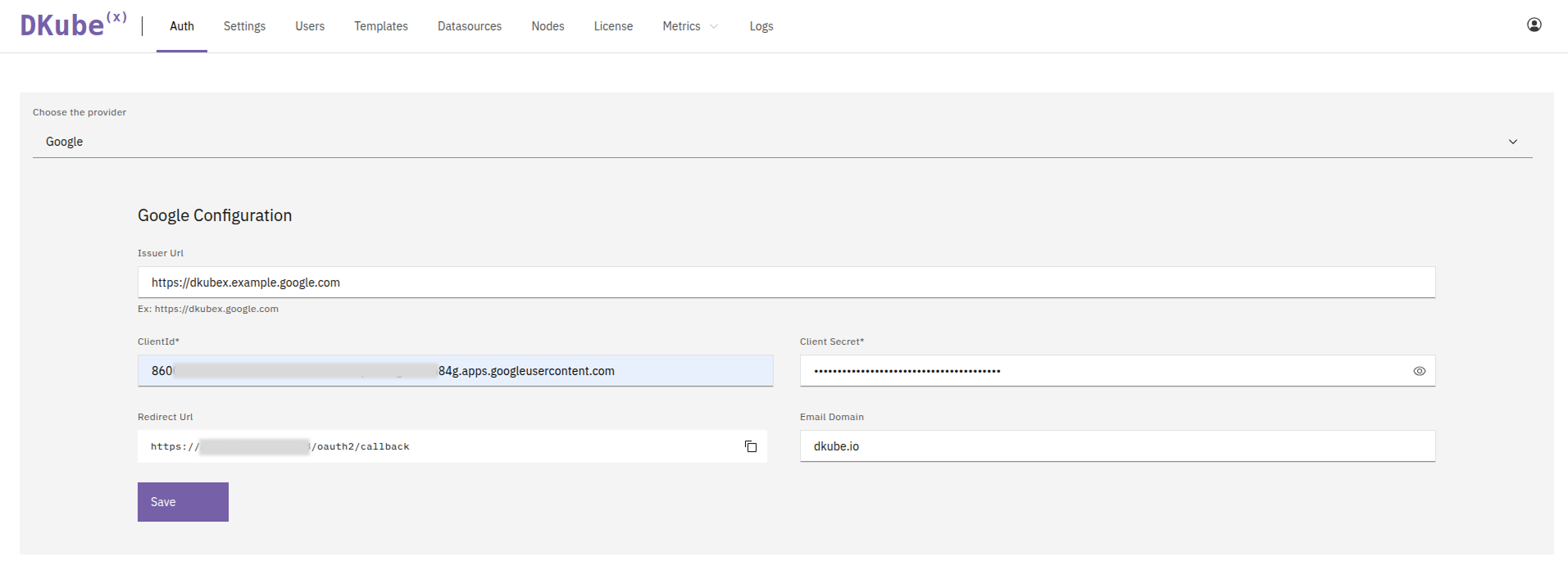Open the user account profile icon
Viewport: 1568px width, 570px height.
click(x=1534, y=25)
